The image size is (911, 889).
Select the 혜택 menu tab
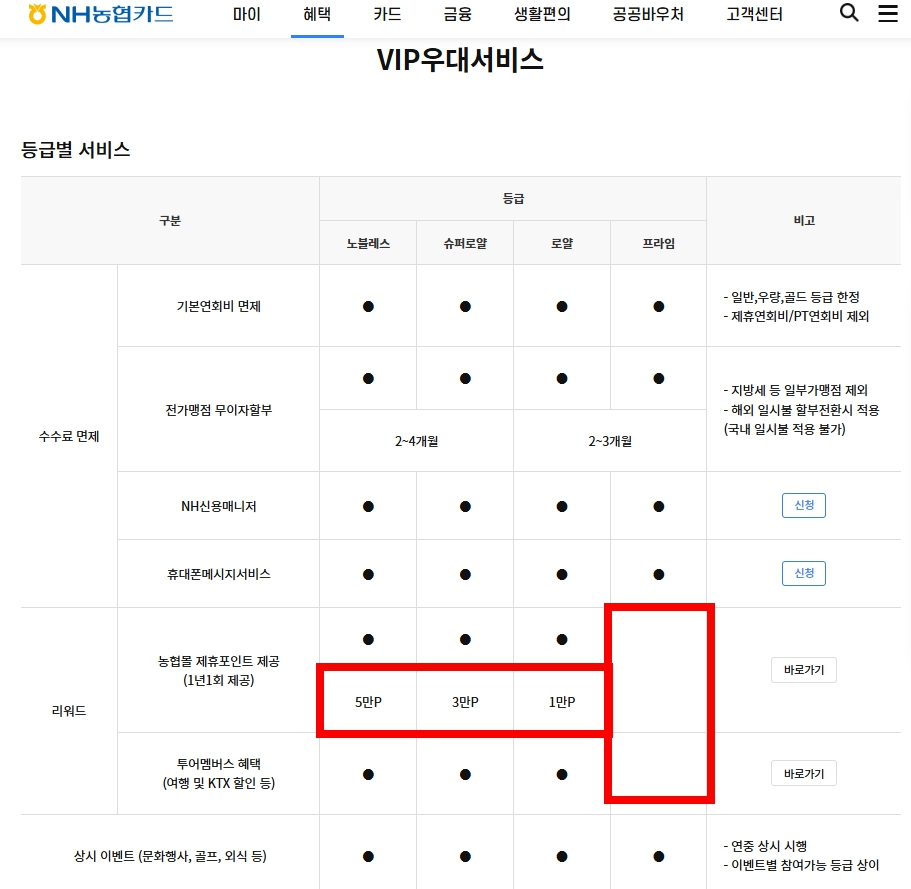coord(317,14)
